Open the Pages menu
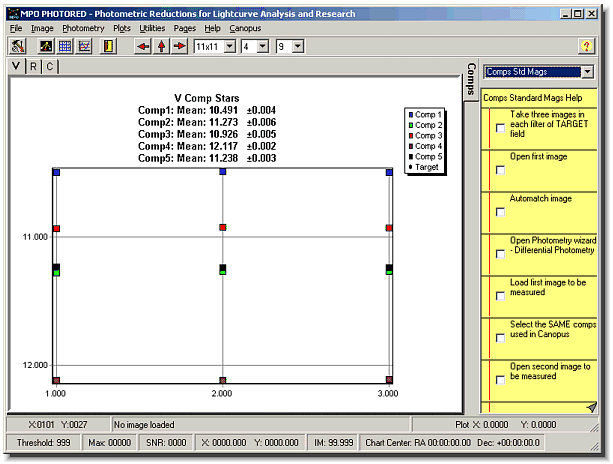Viewport: 613px width, 464px height. pyautogui.click(x=185, y=28)
